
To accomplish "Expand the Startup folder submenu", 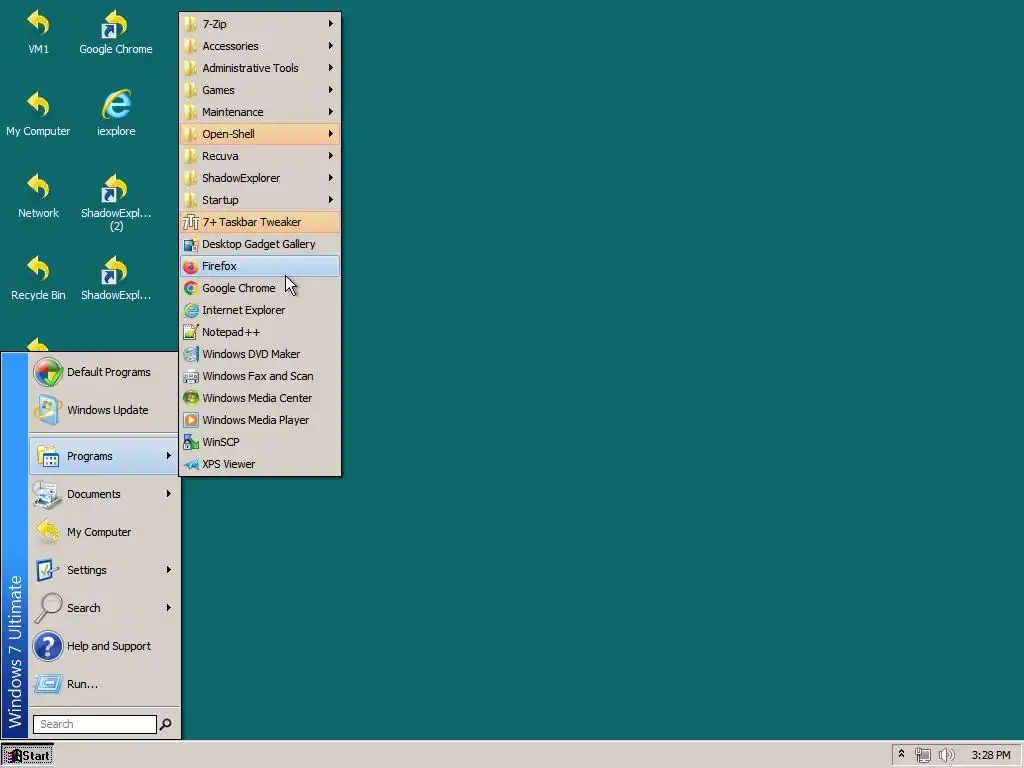I will point(260,200).
